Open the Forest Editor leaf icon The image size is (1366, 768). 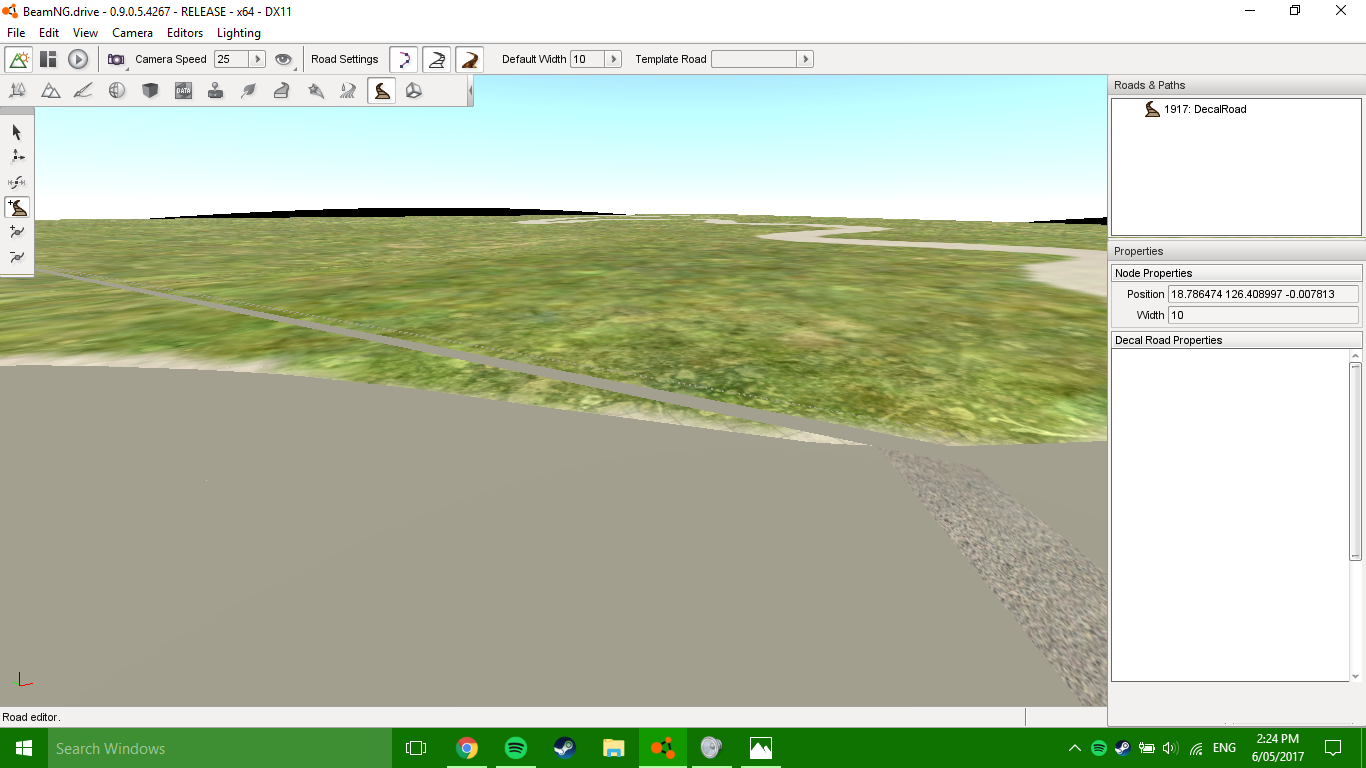click(249, 90)
